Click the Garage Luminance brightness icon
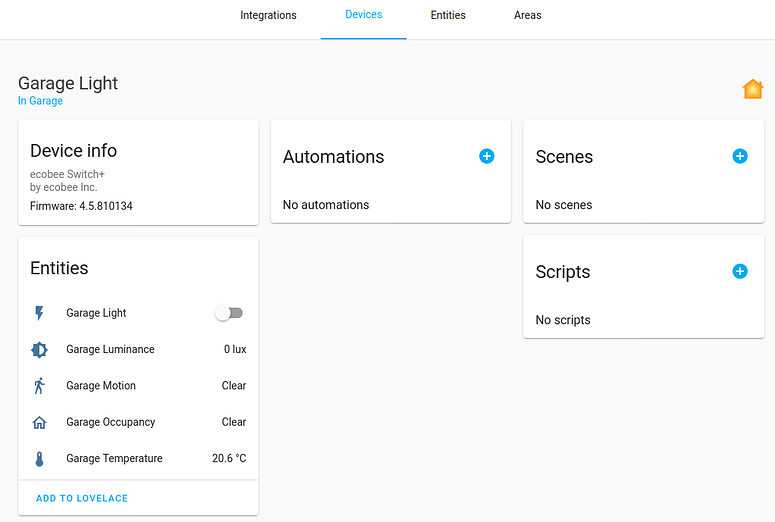 (40, 349)
